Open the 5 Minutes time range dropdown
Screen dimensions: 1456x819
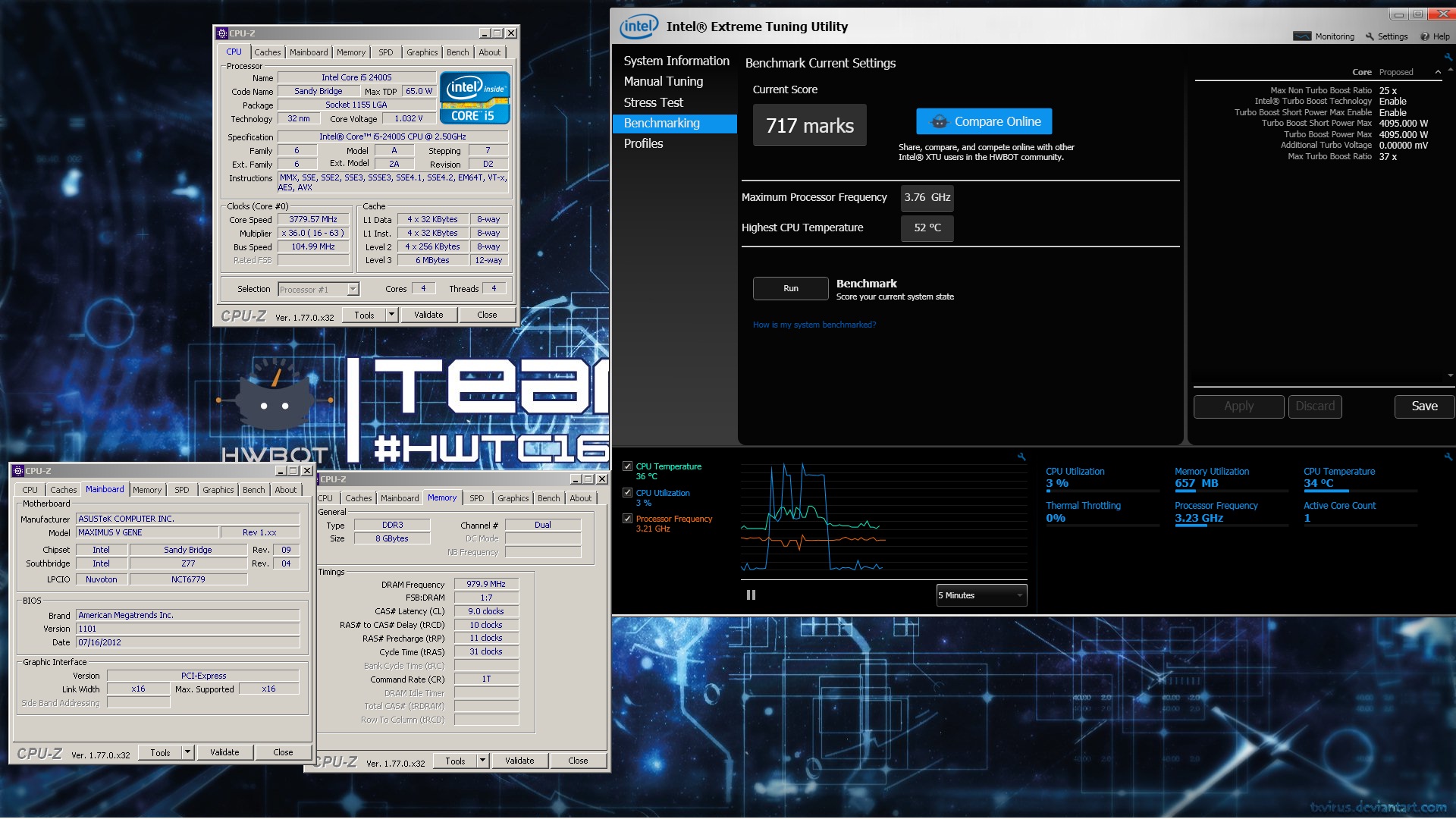(981, 595)
